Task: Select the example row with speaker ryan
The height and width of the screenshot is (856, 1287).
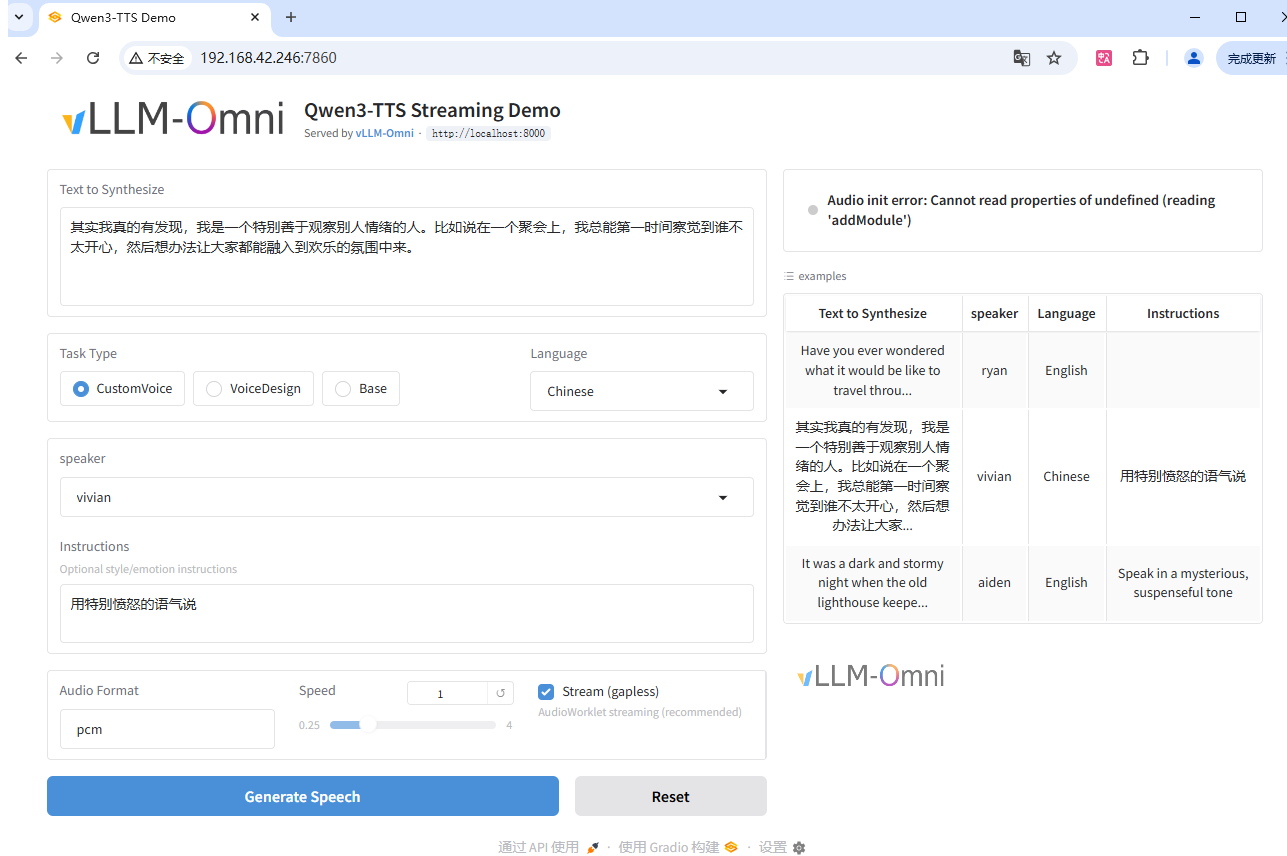Action: [x=1022, y=370]
